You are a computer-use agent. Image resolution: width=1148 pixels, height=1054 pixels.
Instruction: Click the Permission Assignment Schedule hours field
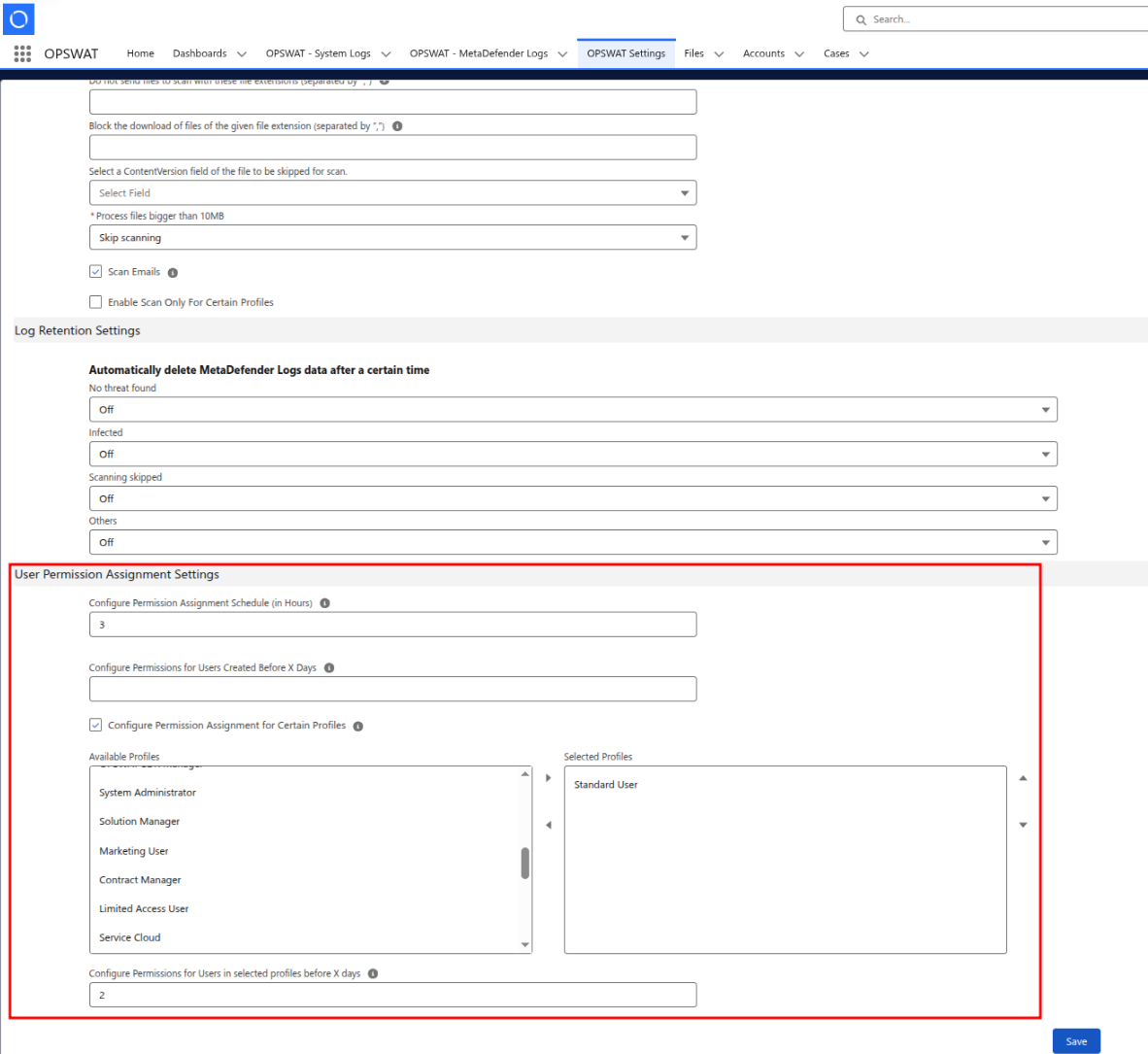point(393,625)
